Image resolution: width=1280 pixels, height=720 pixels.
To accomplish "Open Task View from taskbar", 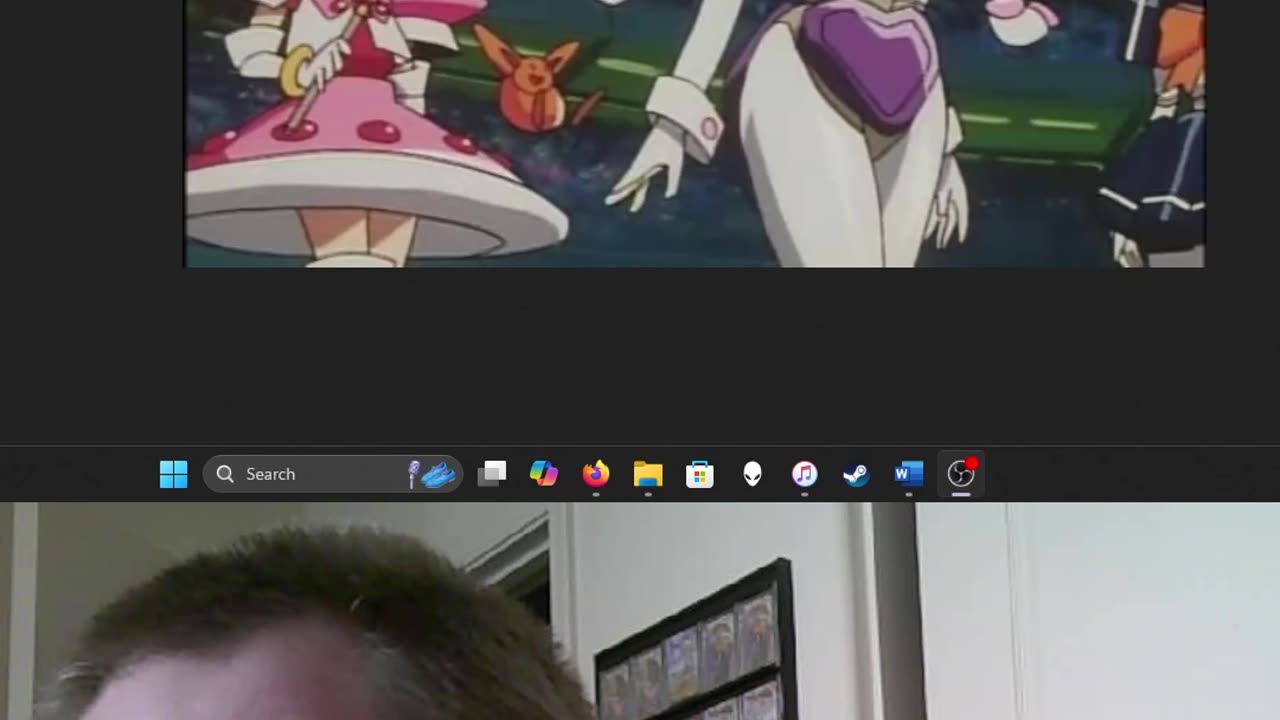I will [492, 474].
